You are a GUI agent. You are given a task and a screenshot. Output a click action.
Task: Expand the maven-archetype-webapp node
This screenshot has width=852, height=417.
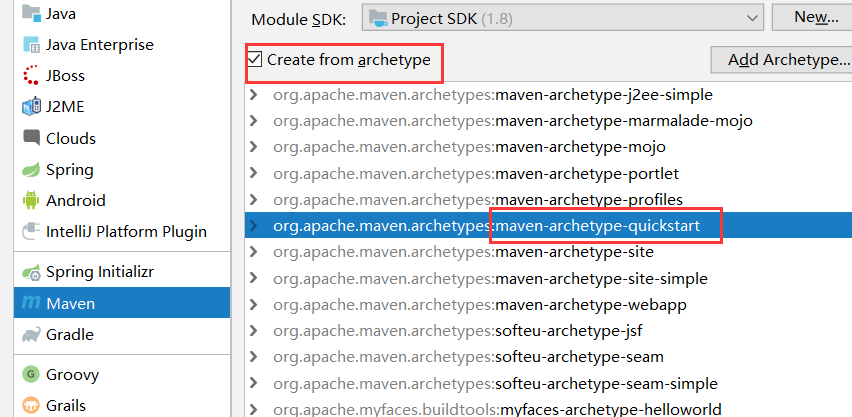[x=253, y=304]
